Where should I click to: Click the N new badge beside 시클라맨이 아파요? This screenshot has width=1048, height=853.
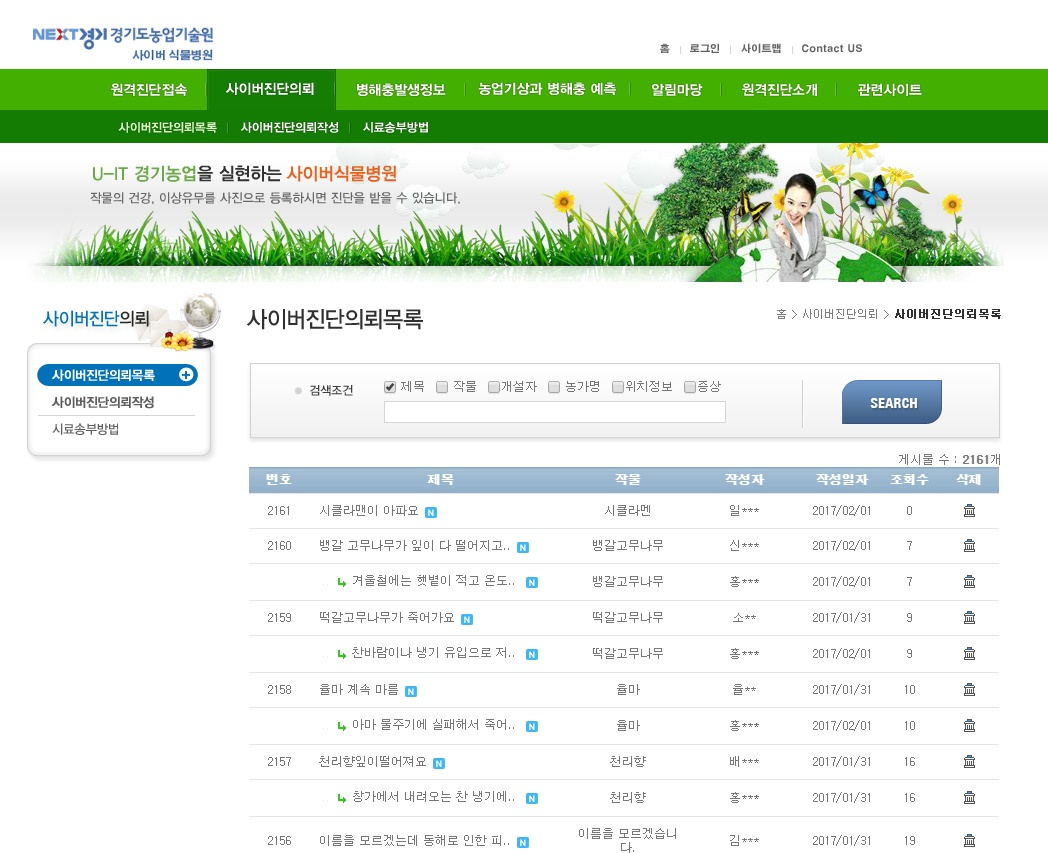point(431,512)
